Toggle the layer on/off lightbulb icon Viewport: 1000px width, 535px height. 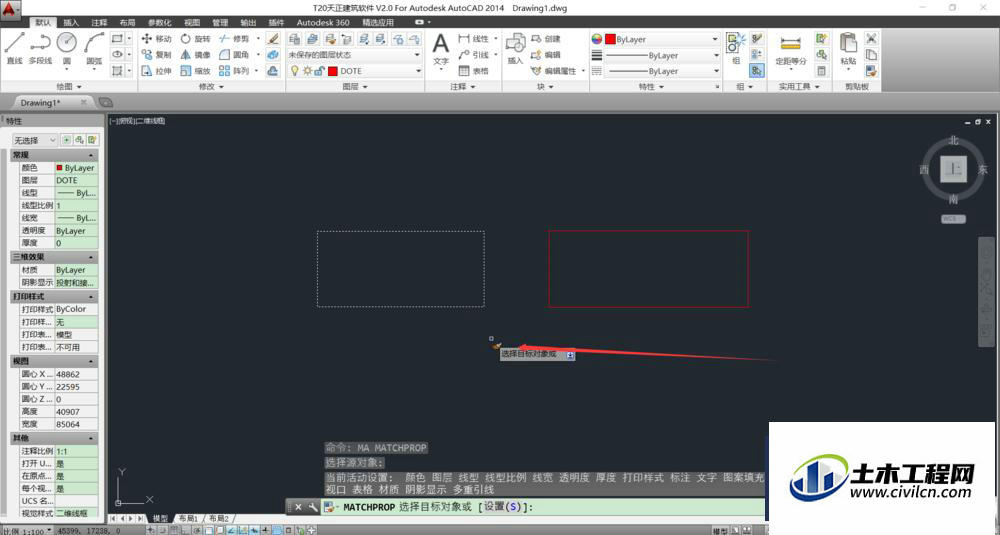click(294, 71)
